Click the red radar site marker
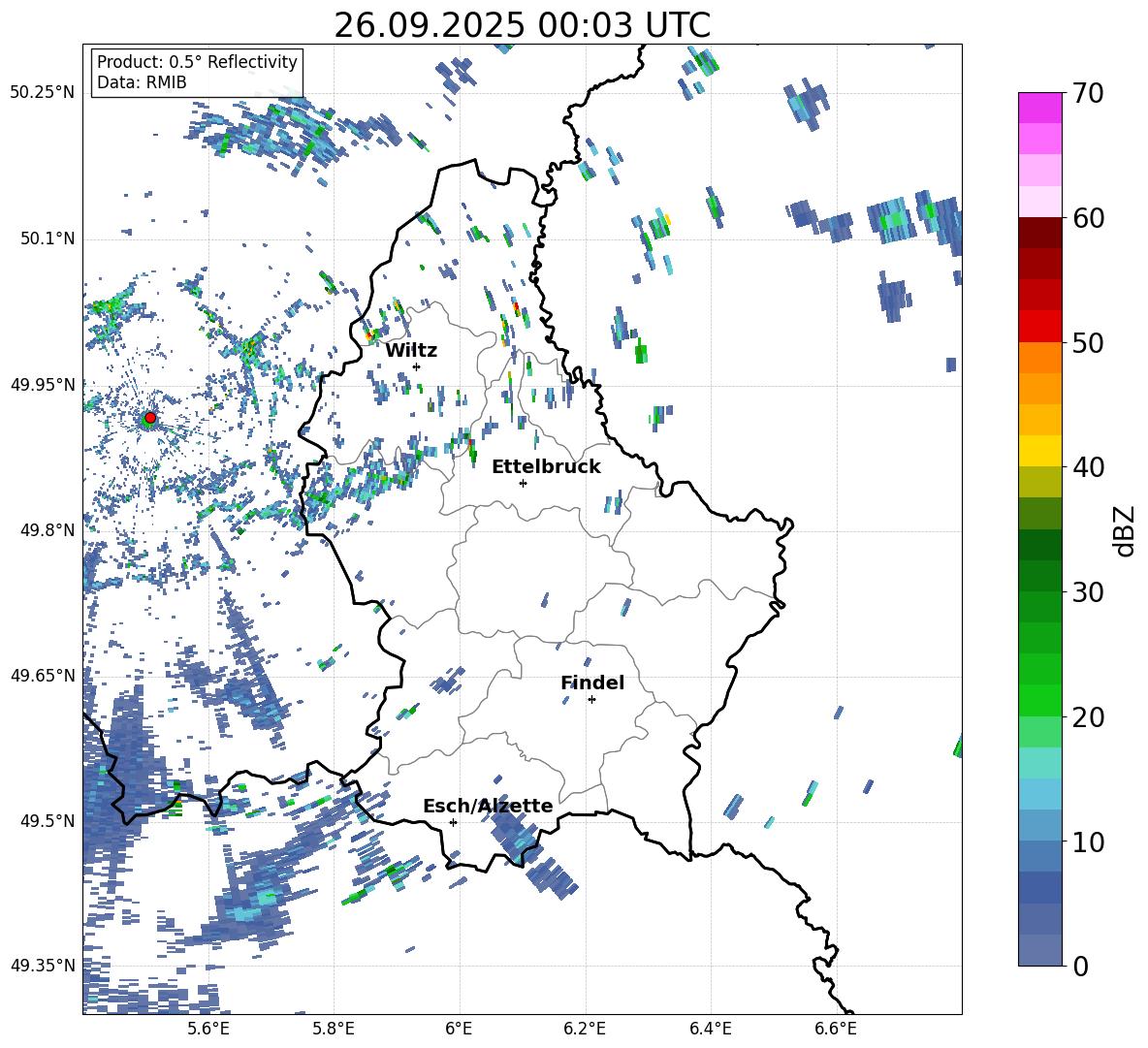This screenshot has width=1148, height=1048. [149, 418]
